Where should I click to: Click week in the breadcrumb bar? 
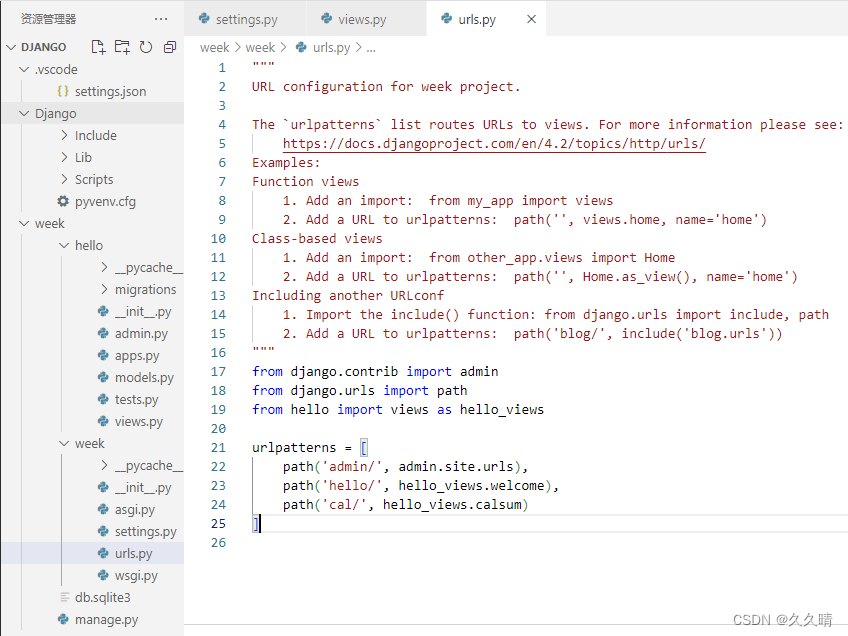tap(214, 46)
